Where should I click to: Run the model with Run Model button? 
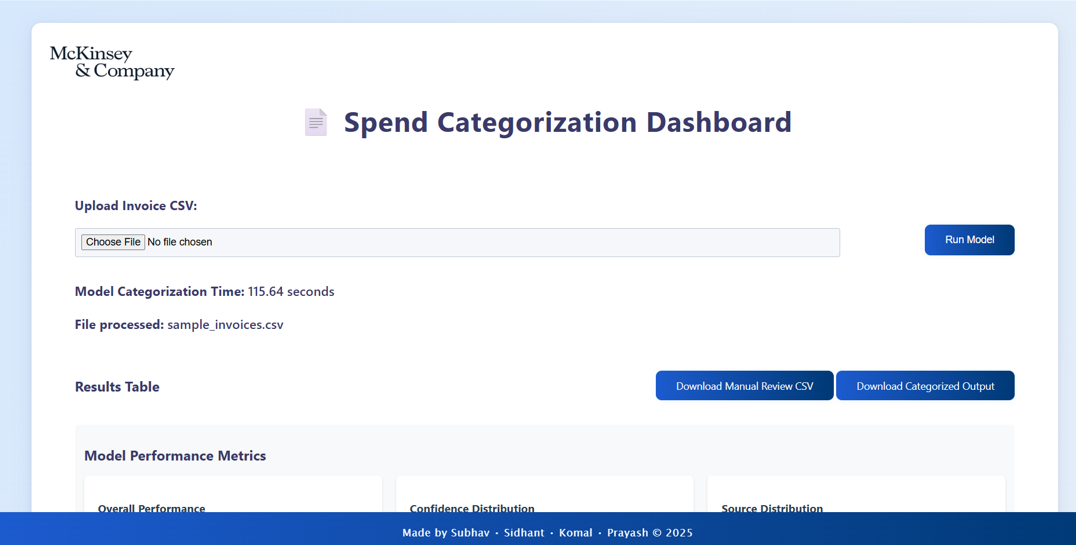pos(969,240)
